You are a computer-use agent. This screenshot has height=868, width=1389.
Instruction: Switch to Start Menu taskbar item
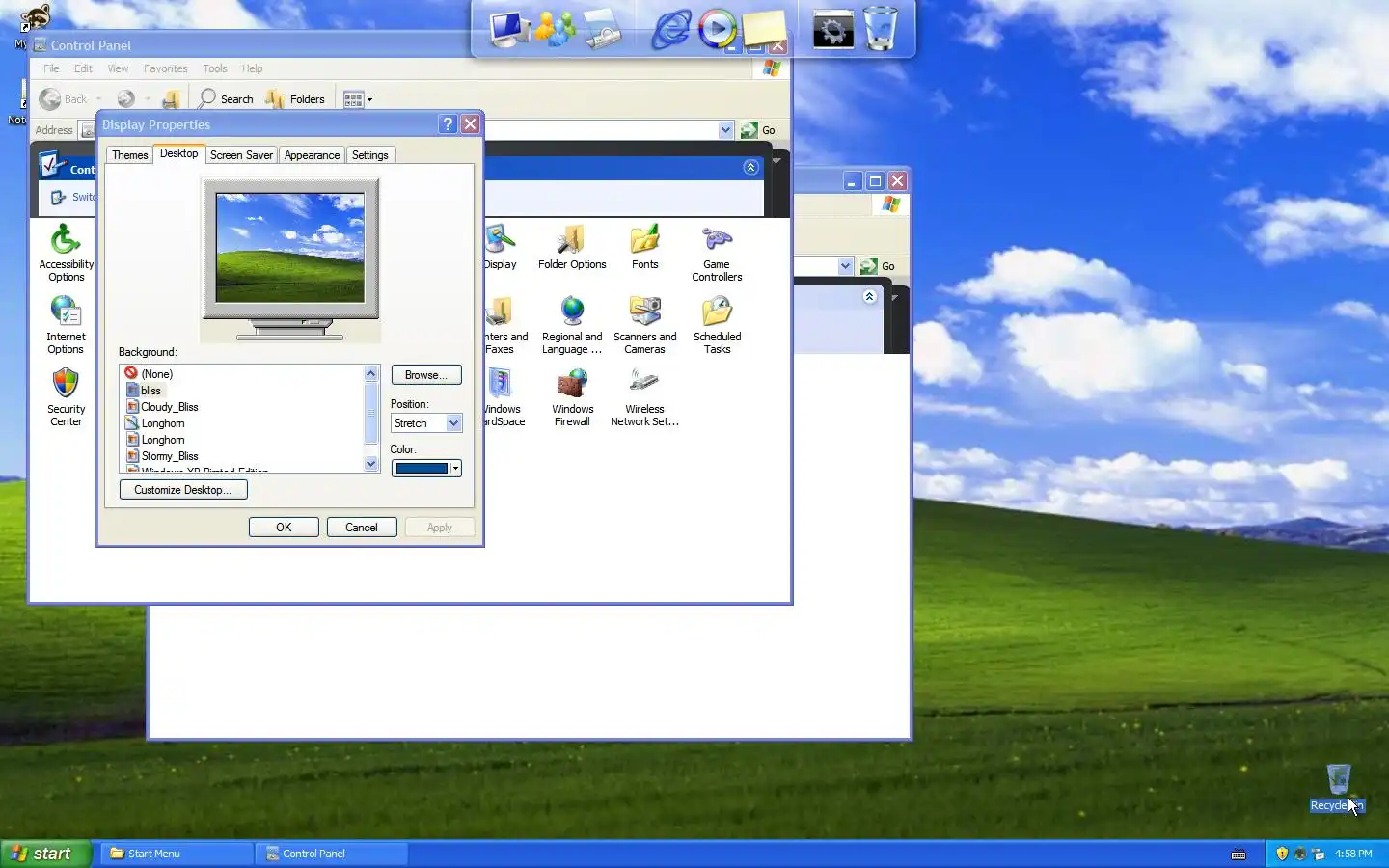pos(177,854)
